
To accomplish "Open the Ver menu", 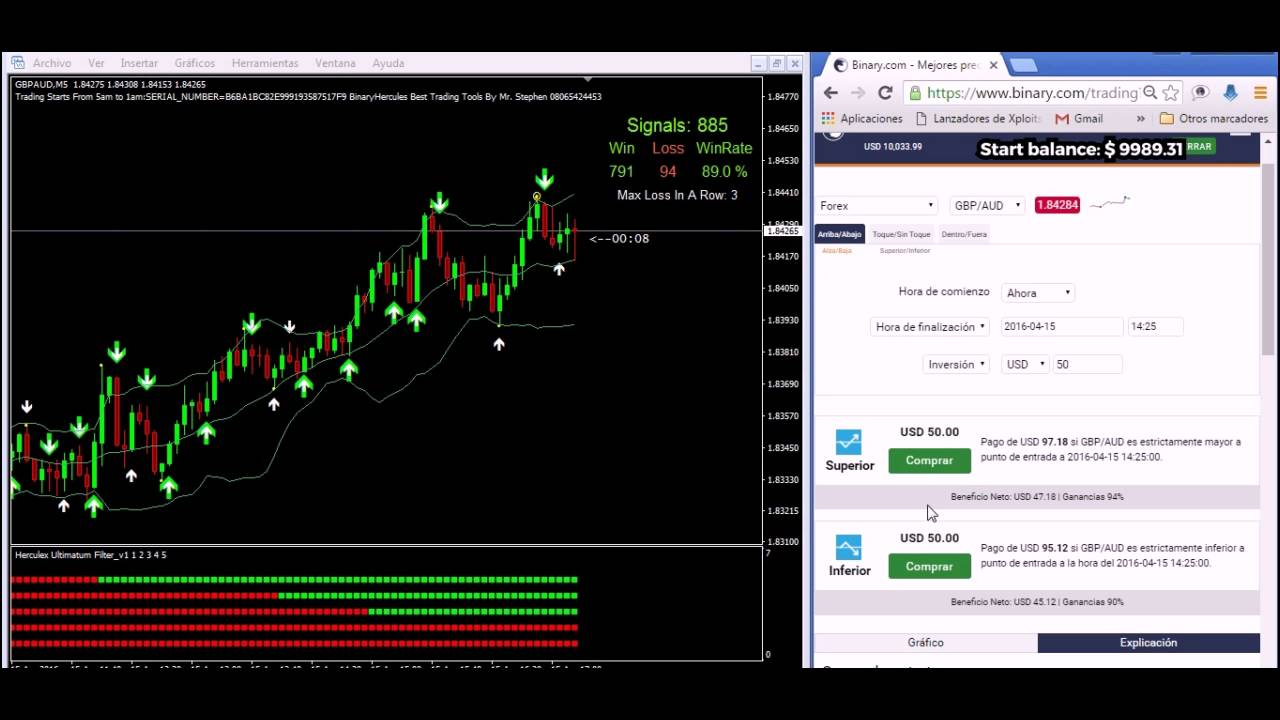I will [96, 63].
